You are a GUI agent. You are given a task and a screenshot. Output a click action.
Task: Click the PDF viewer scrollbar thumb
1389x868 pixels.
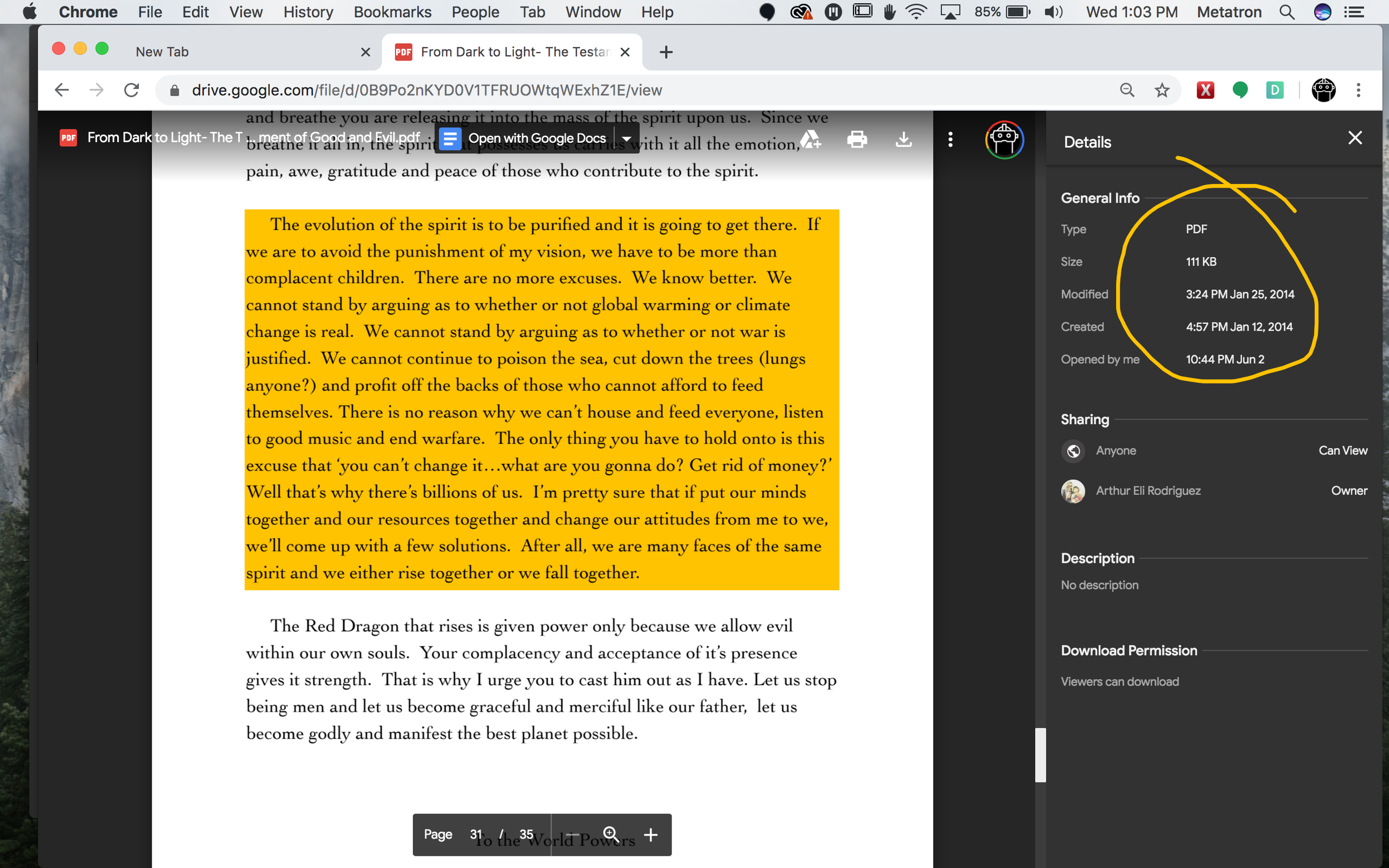(1040, 755)
